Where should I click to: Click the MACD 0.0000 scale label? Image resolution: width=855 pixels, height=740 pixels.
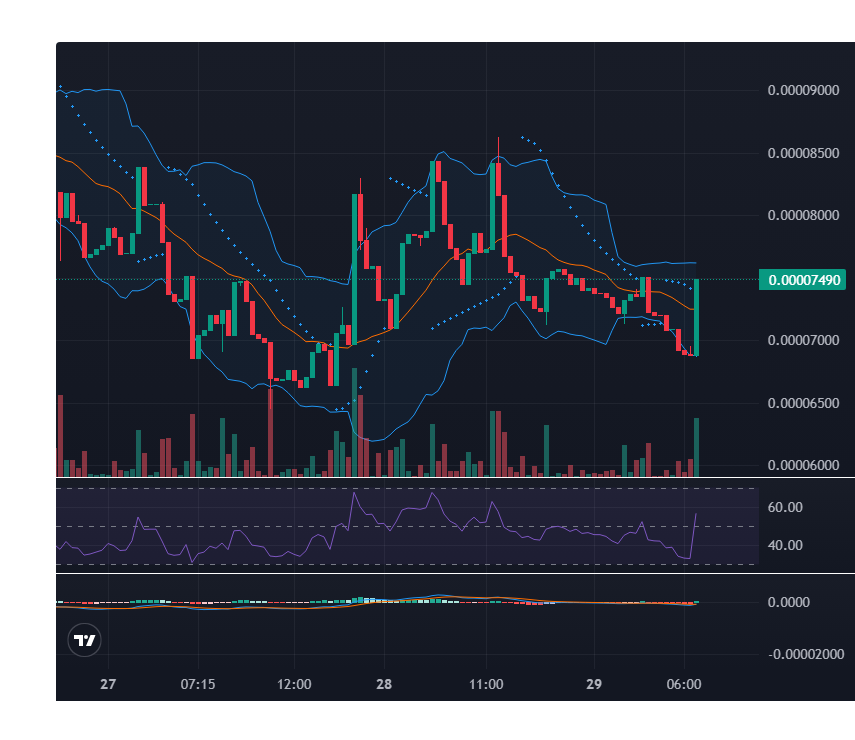click(788, 603)
